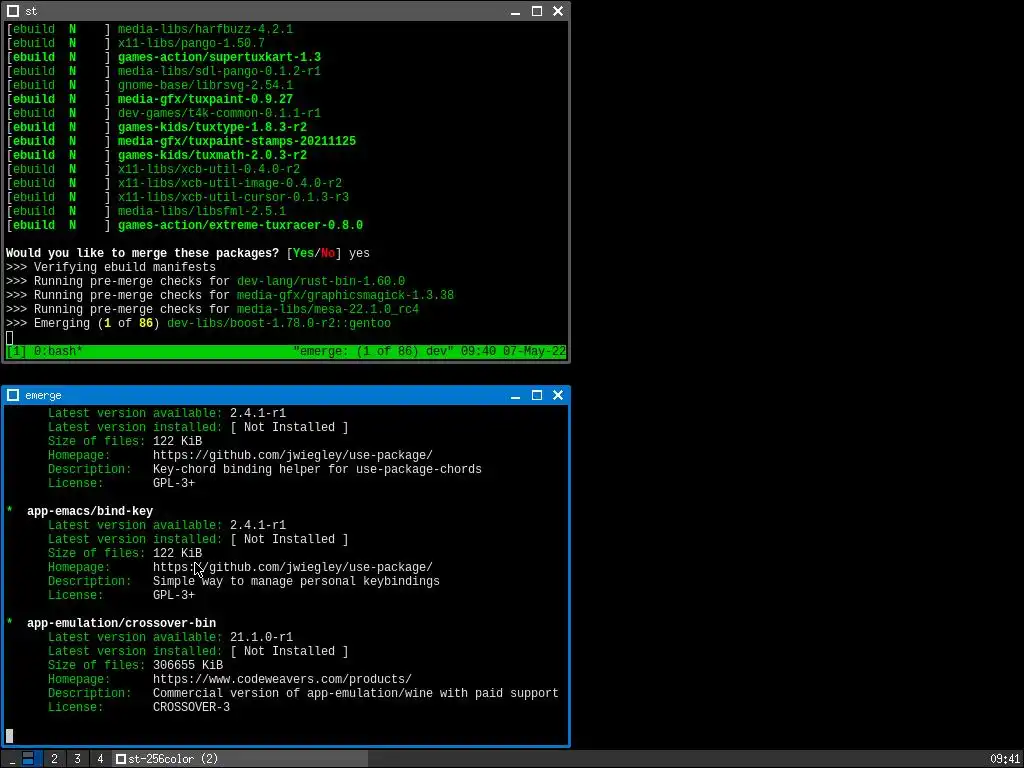Click dev-lang/rust-bin-1.60.0 pre-merge check
The image size is (1024, 768).
click(x=321, y=281)
